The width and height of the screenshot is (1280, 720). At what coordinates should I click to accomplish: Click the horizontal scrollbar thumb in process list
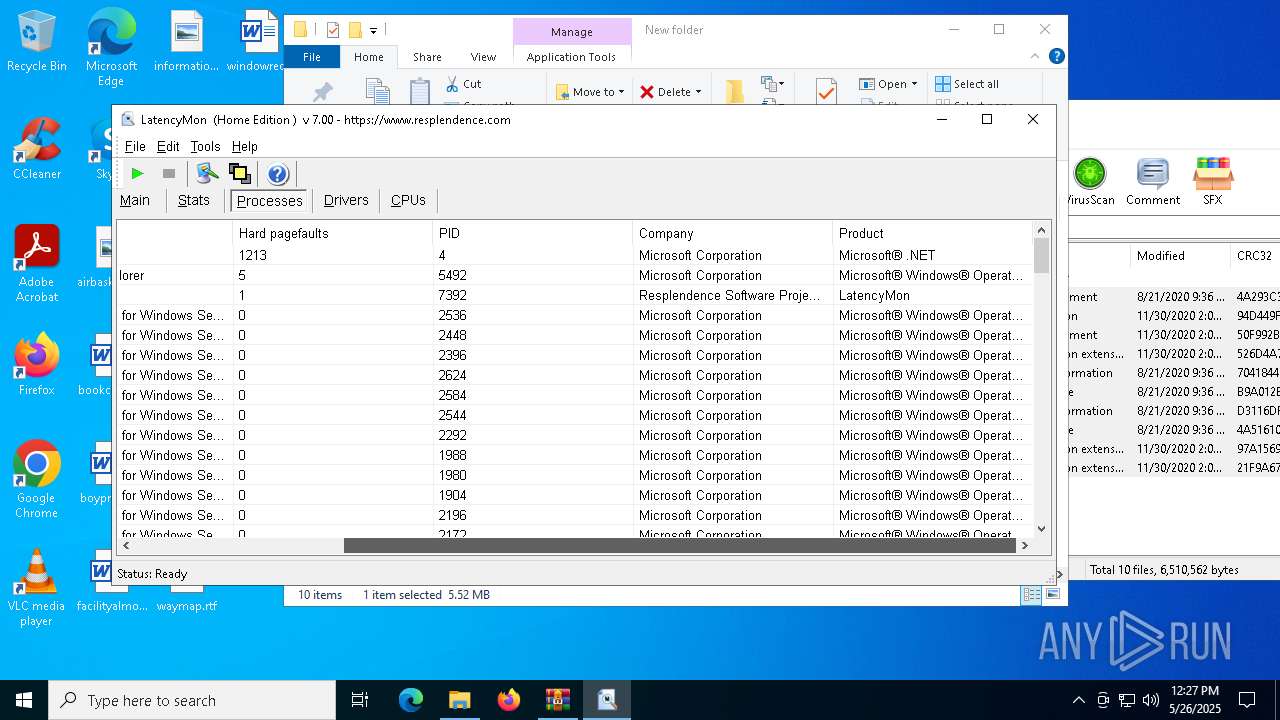(x=679, y=545)
